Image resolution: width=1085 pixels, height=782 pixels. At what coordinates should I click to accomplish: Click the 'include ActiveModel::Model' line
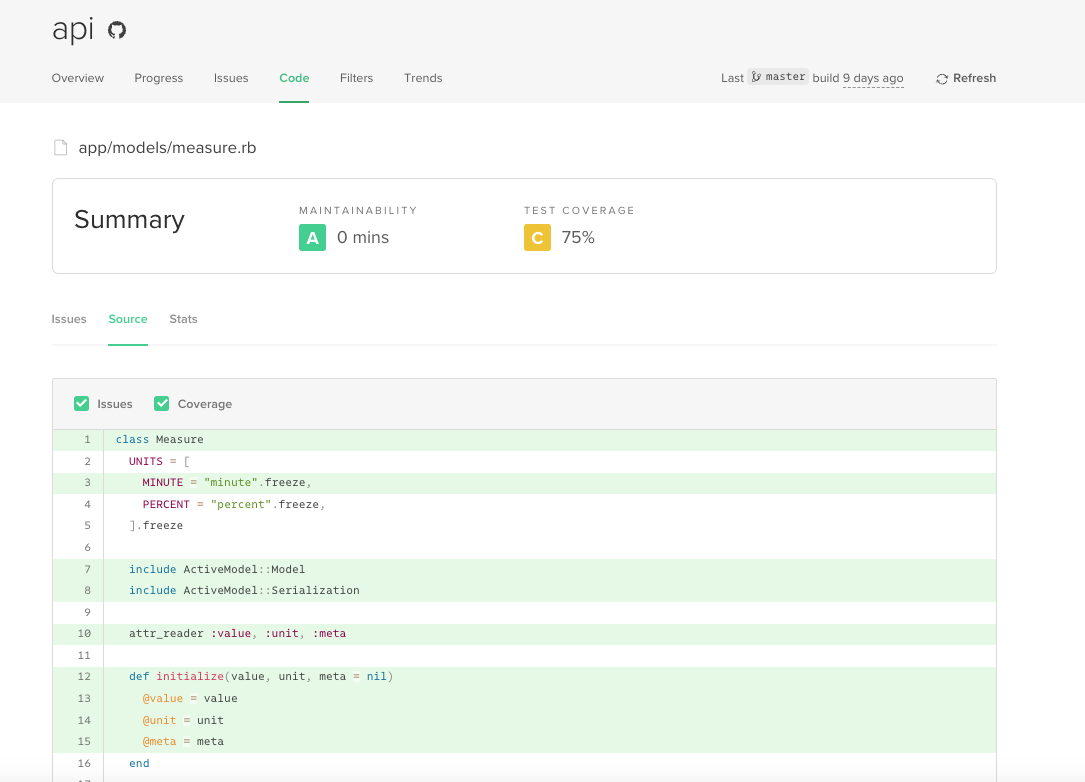point(217,569)
